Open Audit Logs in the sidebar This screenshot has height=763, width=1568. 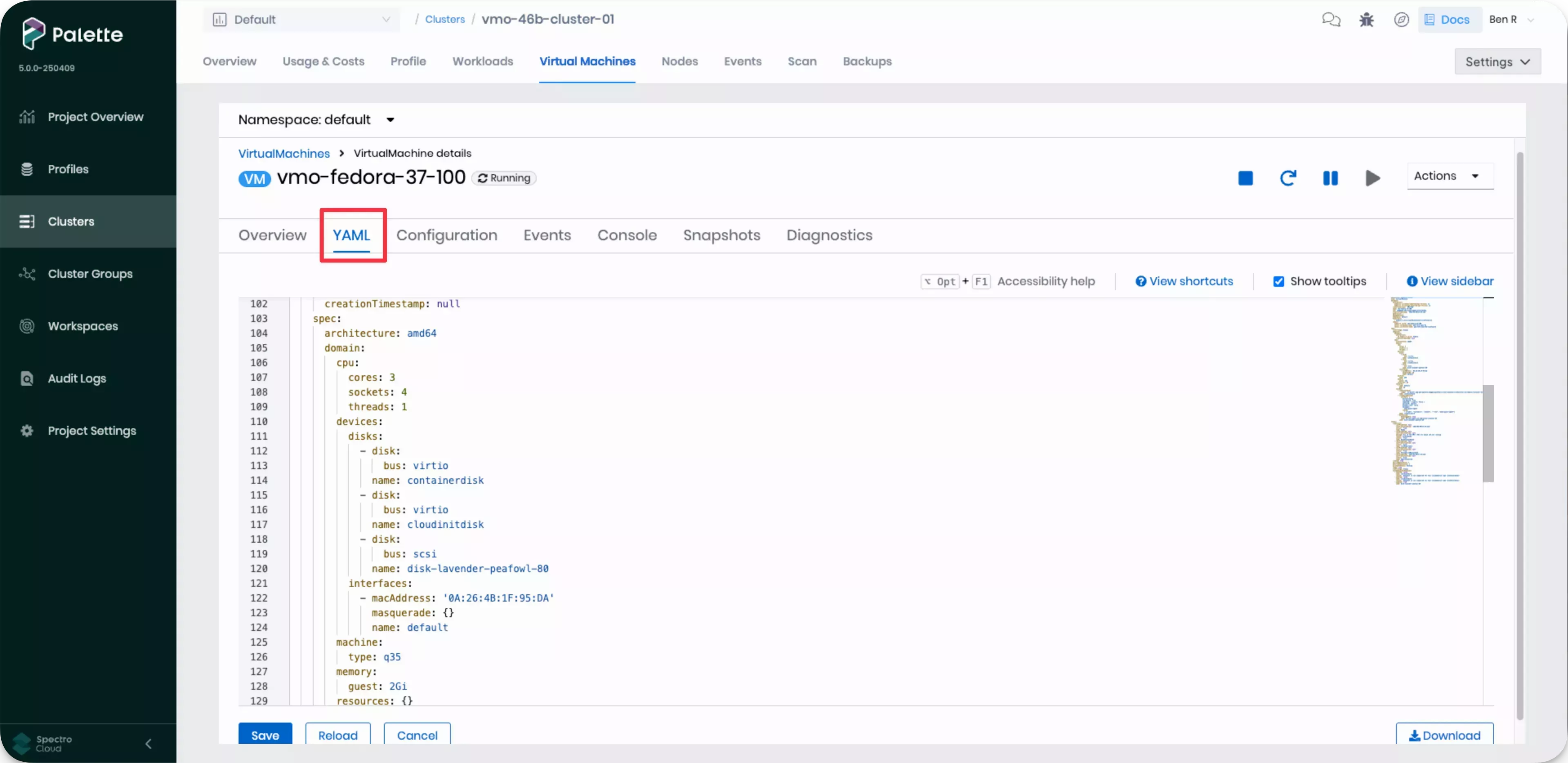click(77, 378)
